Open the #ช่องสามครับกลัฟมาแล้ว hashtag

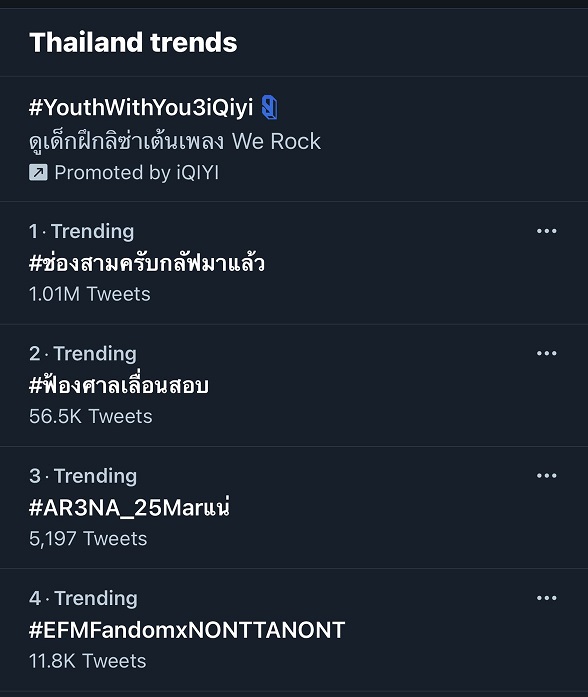coord(147,262)
